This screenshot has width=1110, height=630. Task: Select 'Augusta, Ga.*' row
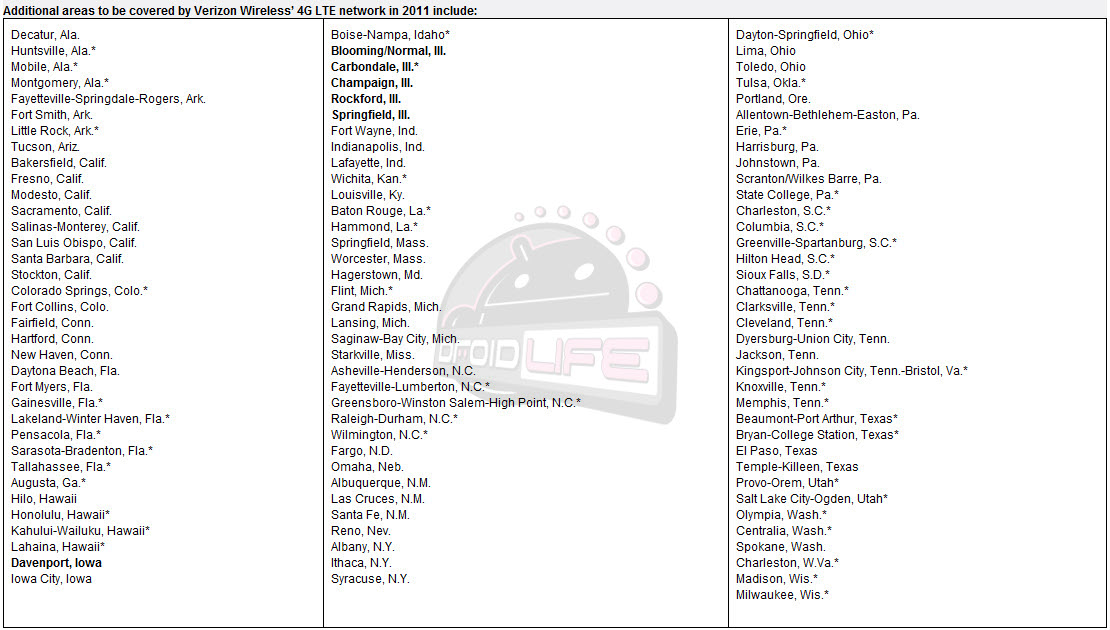coord(48,483)
